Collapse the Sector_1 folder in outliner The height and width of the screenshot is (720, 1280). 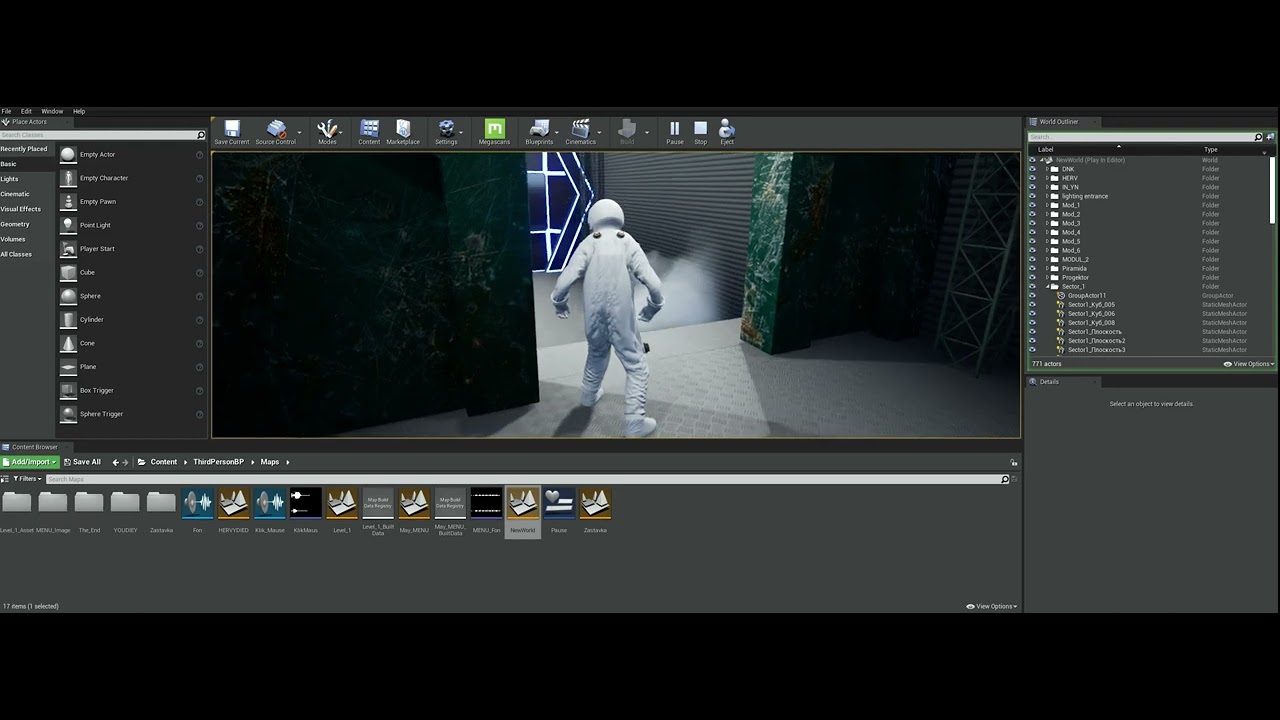(x=1047, y=287)
